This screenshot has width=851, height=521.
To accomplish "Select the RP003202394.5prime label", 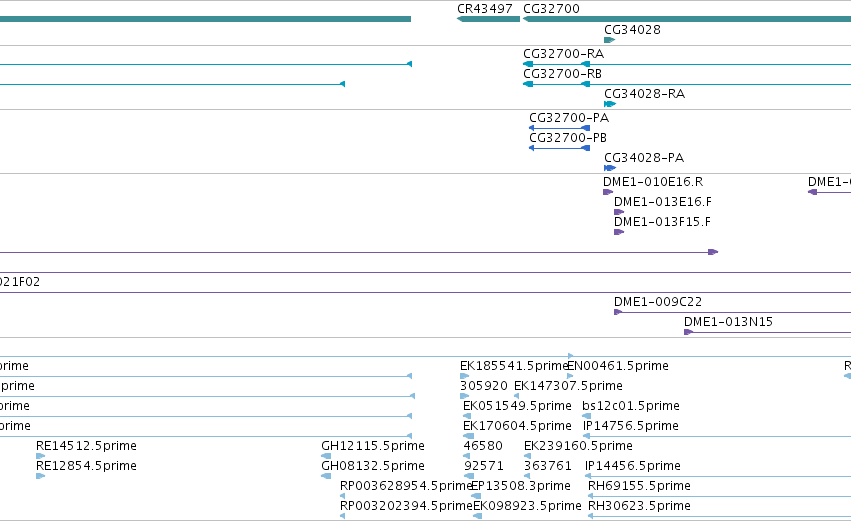I will tap(406, 506).
